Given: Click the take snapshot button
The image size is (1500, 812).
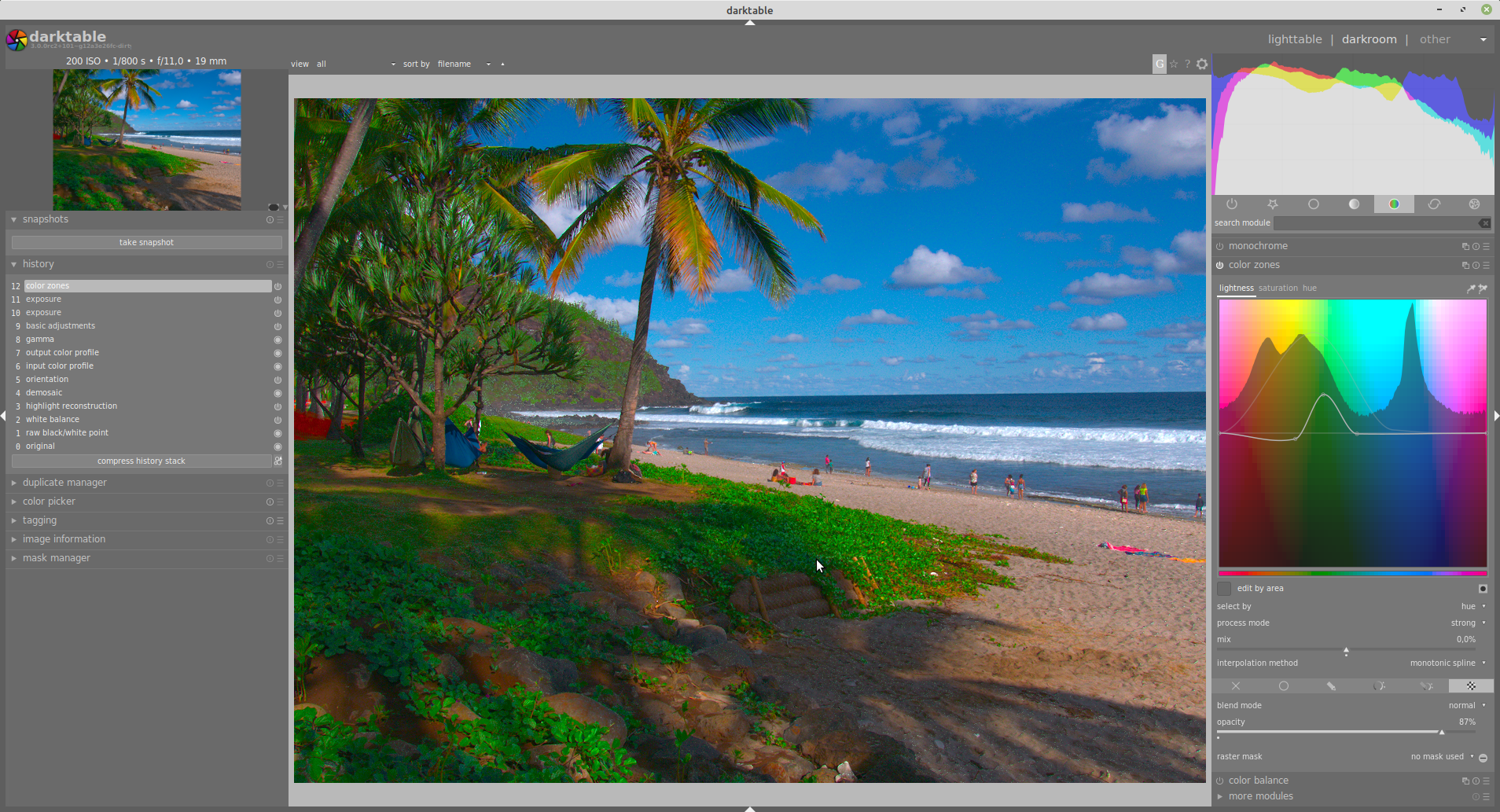Looking at the screenshot, I should pyautogui.click(x=146, y=243).
